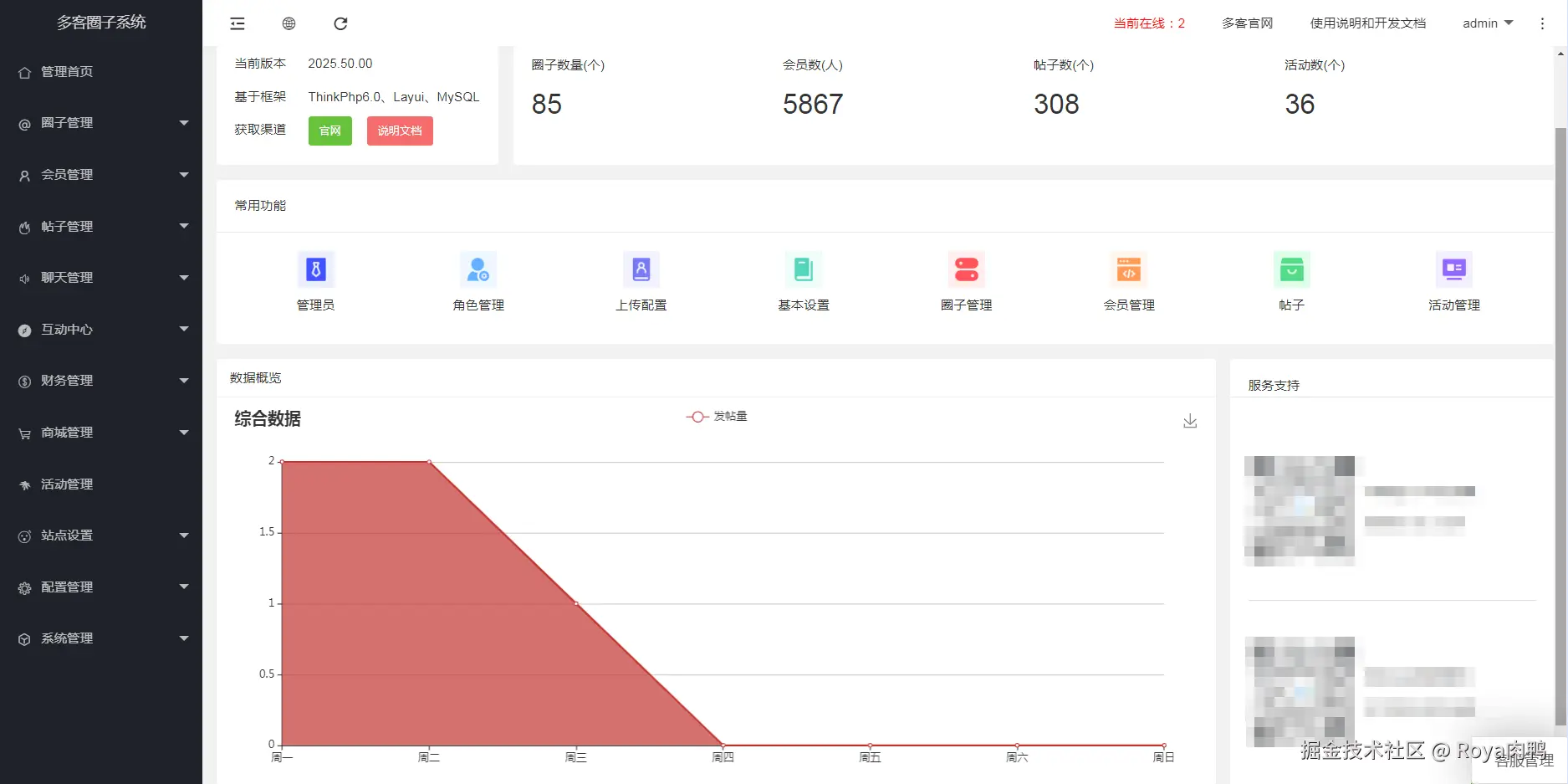Open the website globe icon in header
The height and width of the screenshot is (784, 1568).
[289, 23]
